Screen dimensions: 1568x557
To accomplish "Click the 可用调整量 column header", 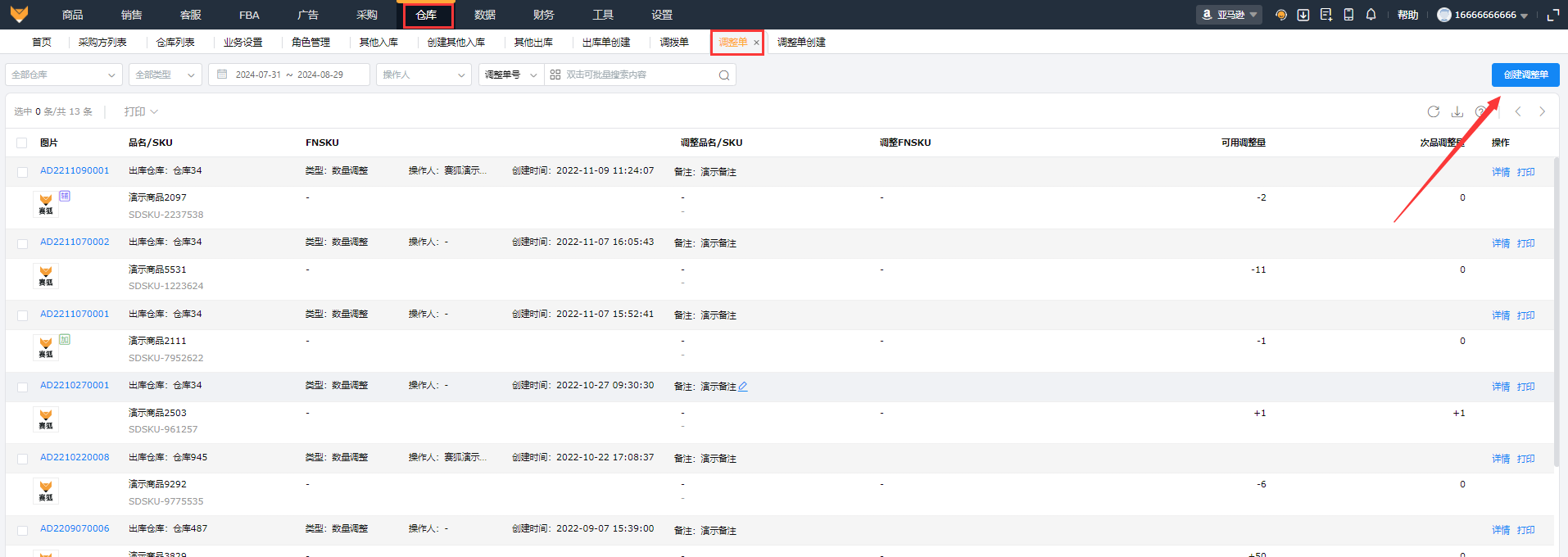I will [1243, 143].
